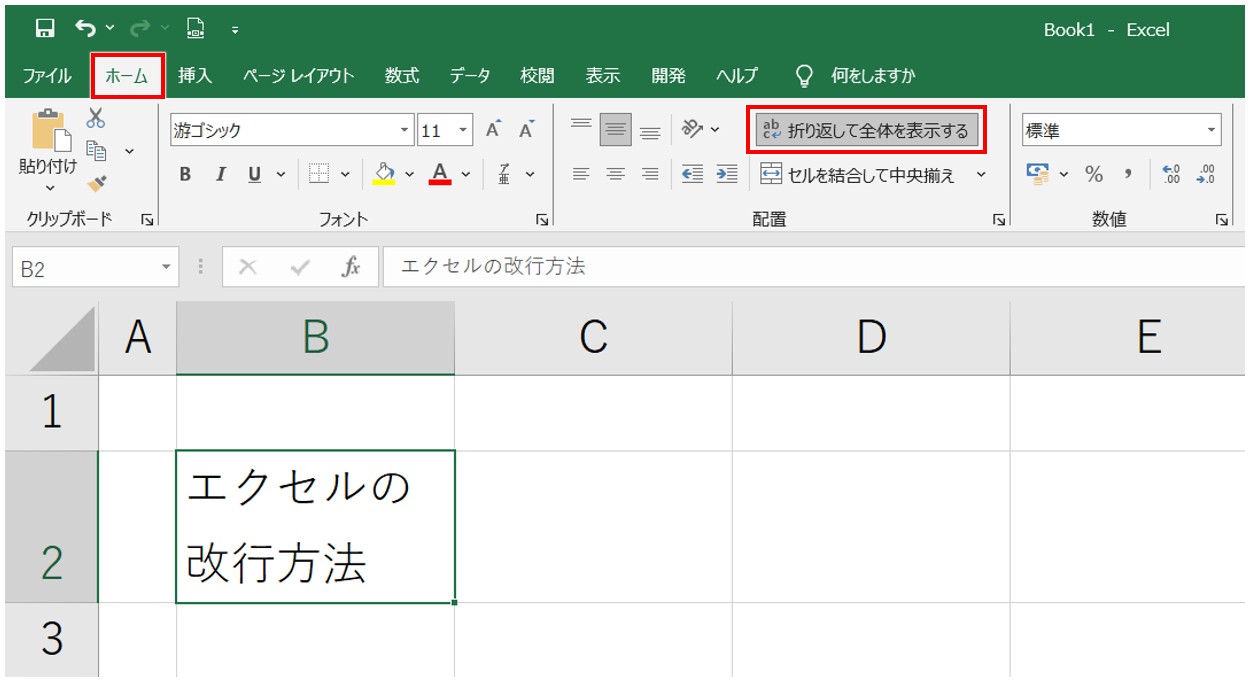This screenshot has height=682, width=1251.
Task: Open the font size 11 dropdown
Action: 463,131
